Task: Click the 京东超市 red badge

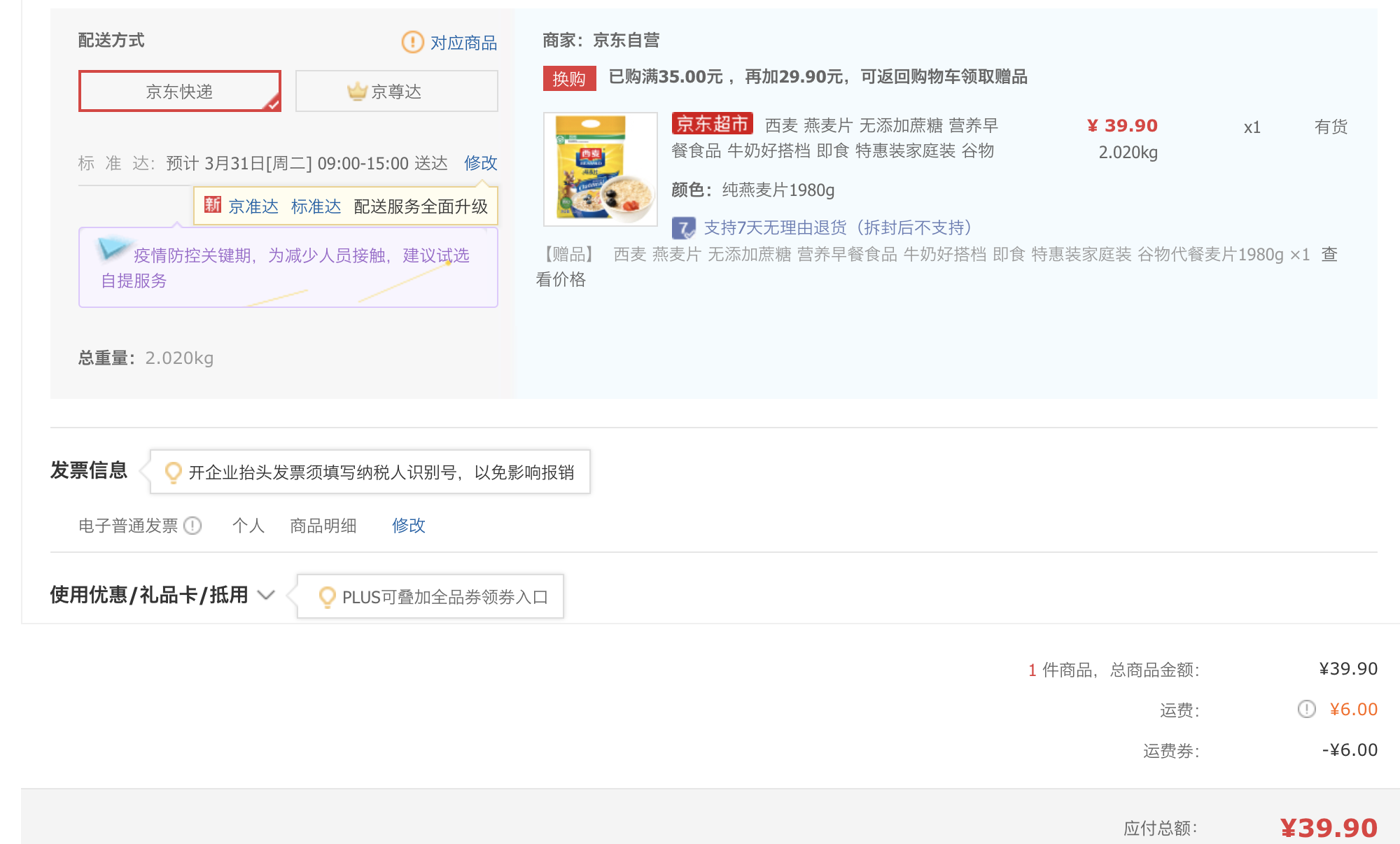Action: (712, 124)
